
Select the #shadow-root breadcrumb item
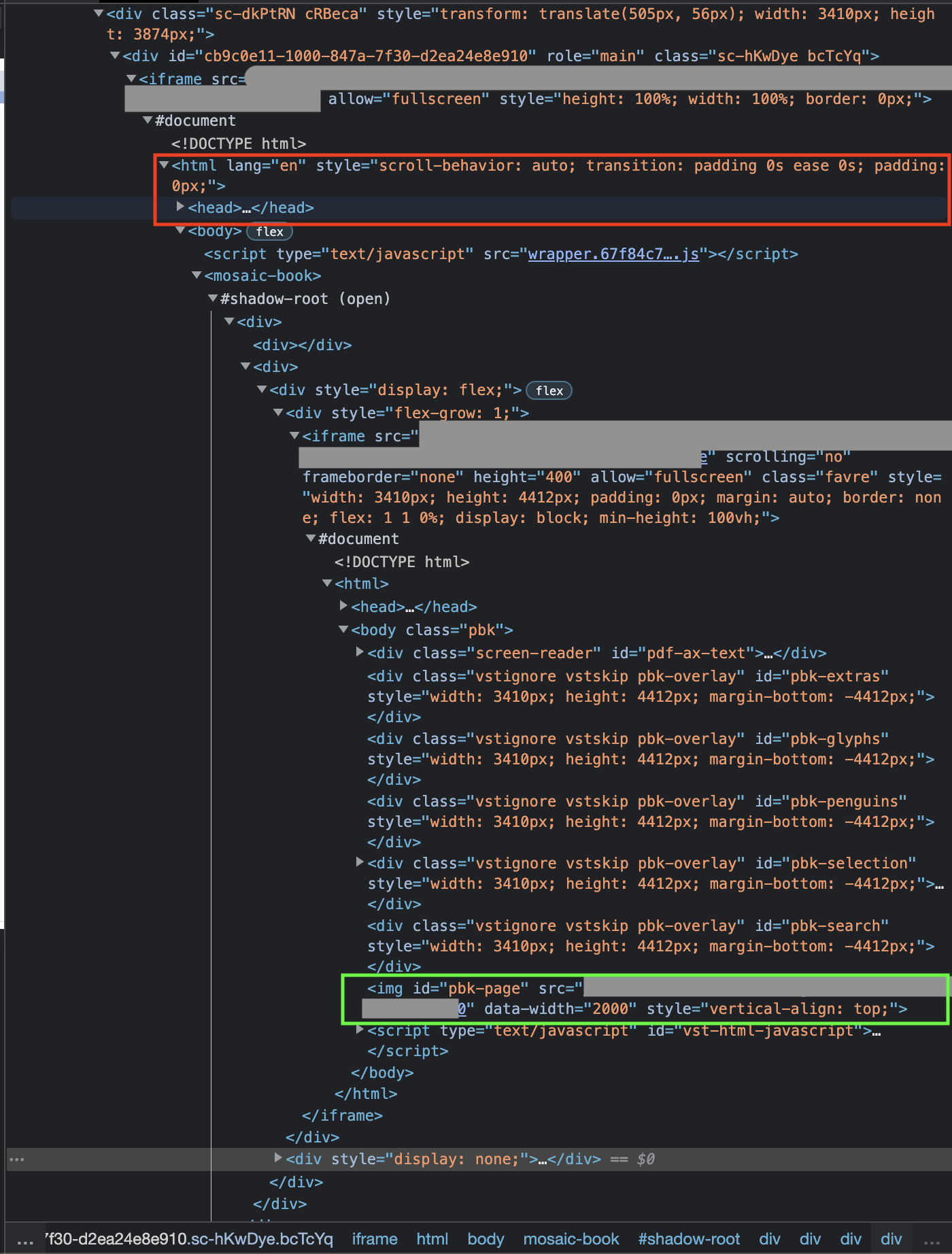[x=689, y=1239]
